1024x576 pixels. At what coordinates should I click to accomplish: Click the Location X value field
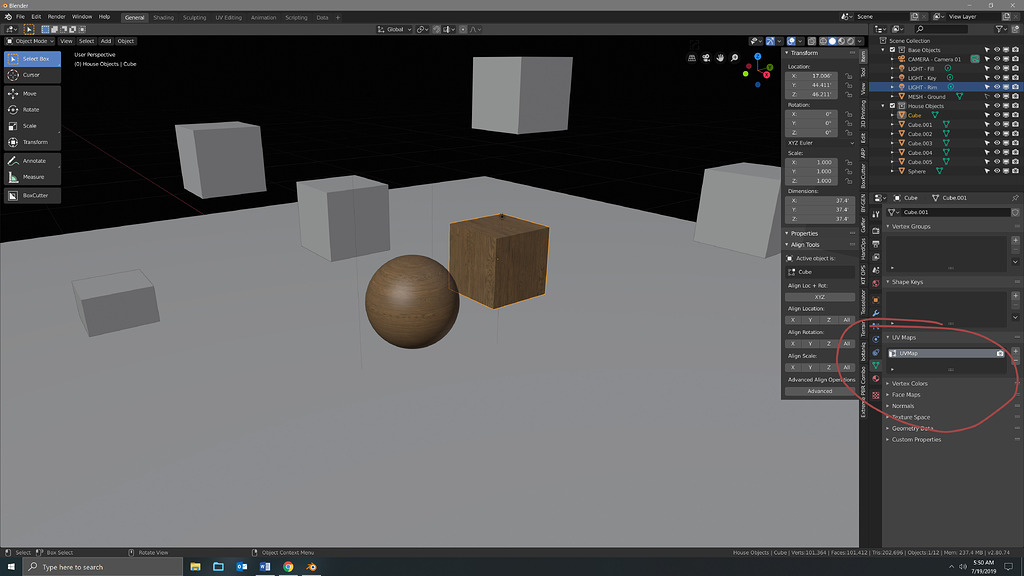click(812, 76)
